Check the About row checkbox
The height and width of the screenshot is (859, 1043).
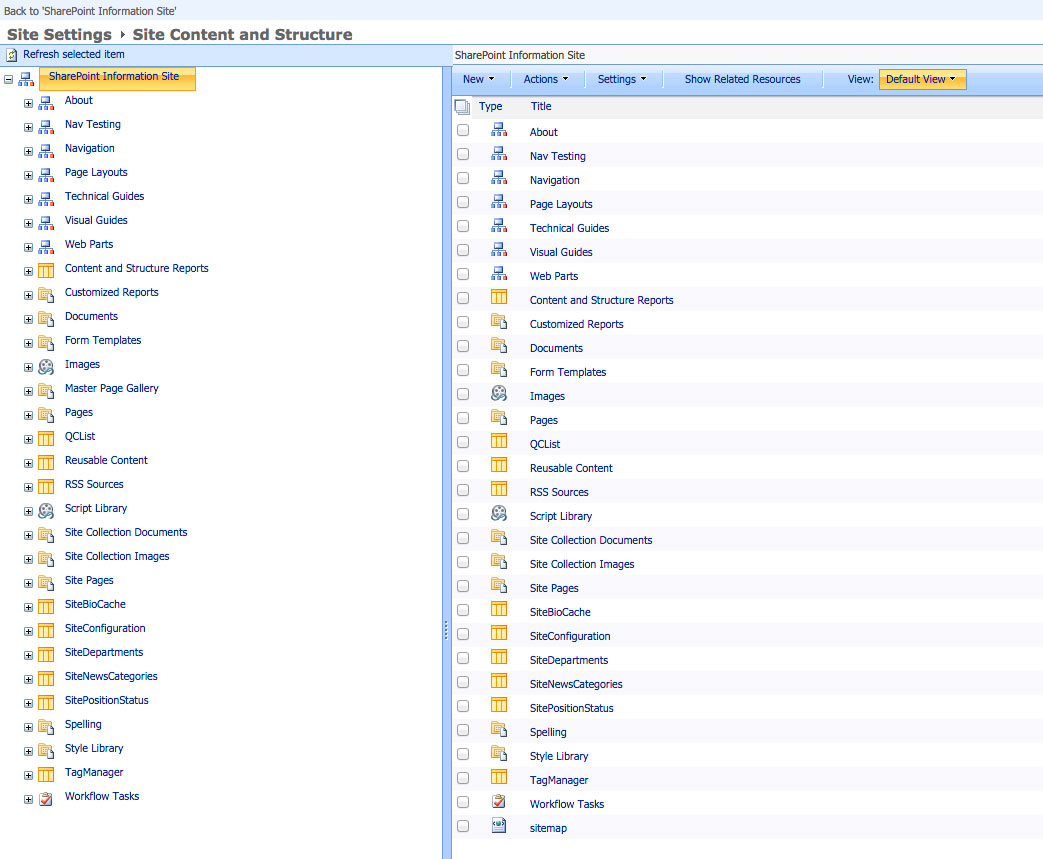pyautogui.click(x=463, y=130)
